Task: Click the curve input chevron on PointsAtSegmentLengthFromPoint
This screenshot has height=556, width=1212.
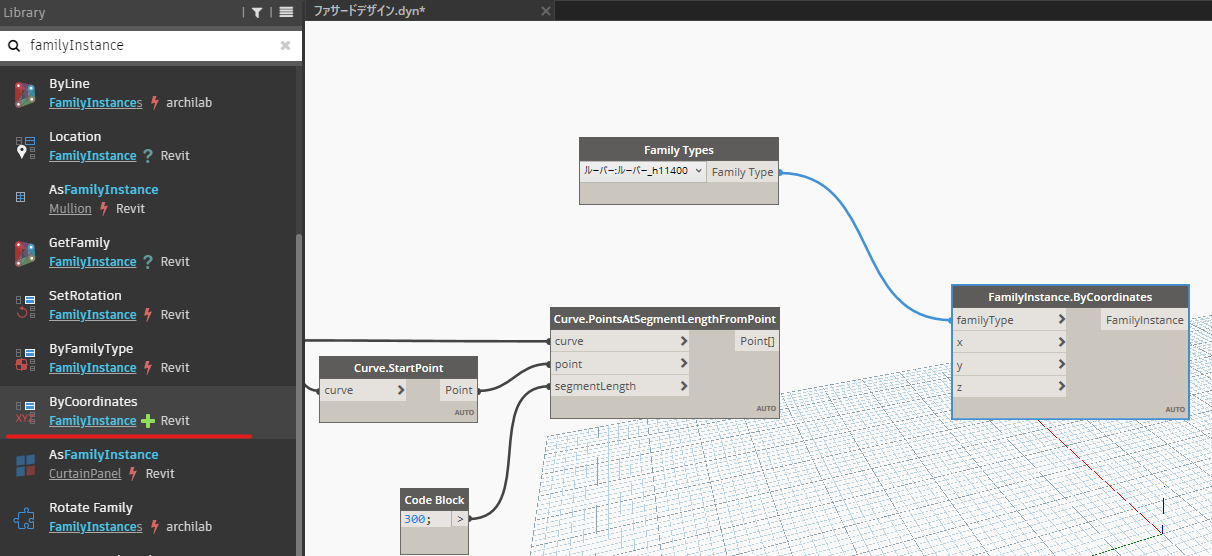Action: click(x=684, y=342)
